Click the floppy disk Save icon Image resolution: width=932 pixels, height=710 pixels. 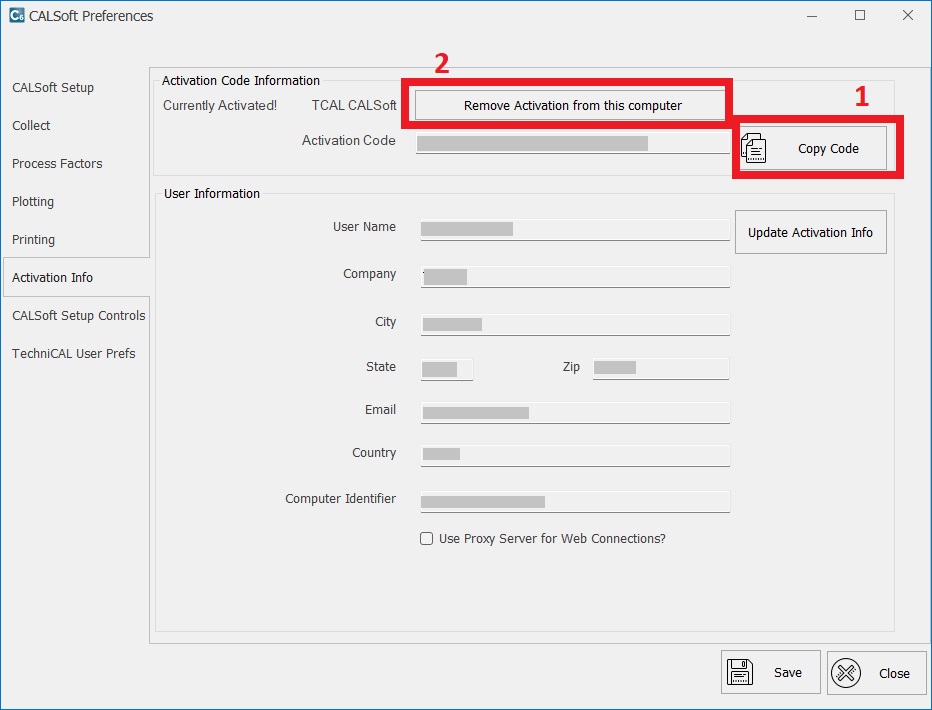(739, 673)
